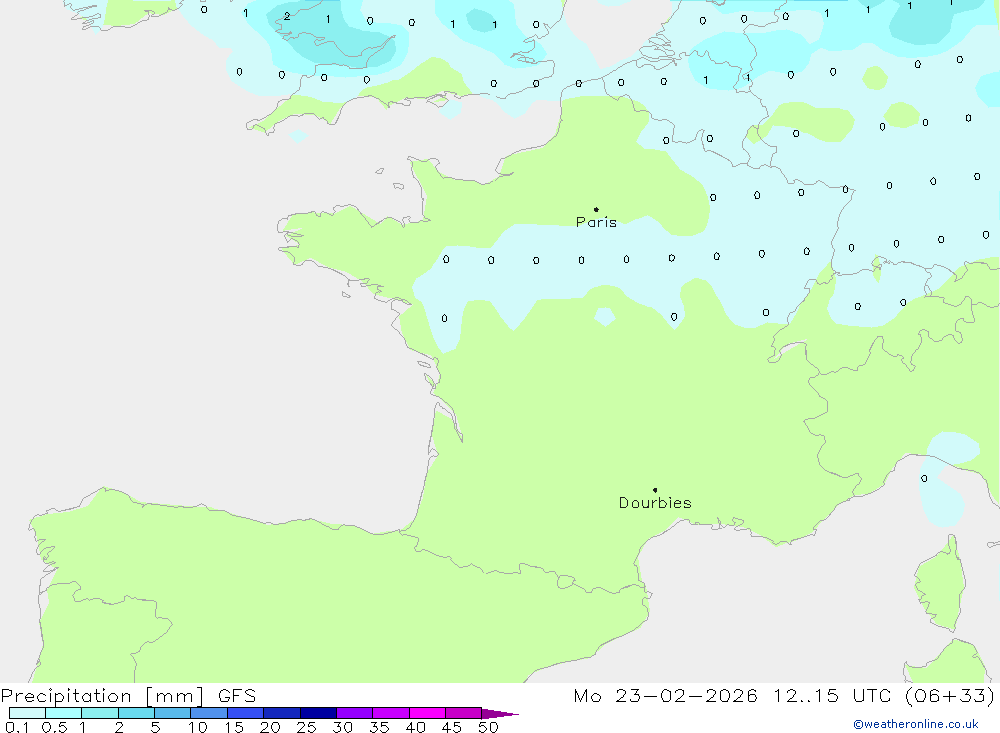
Task: Pick the 0.5–1 mm legend swatch
Action: 63,713
